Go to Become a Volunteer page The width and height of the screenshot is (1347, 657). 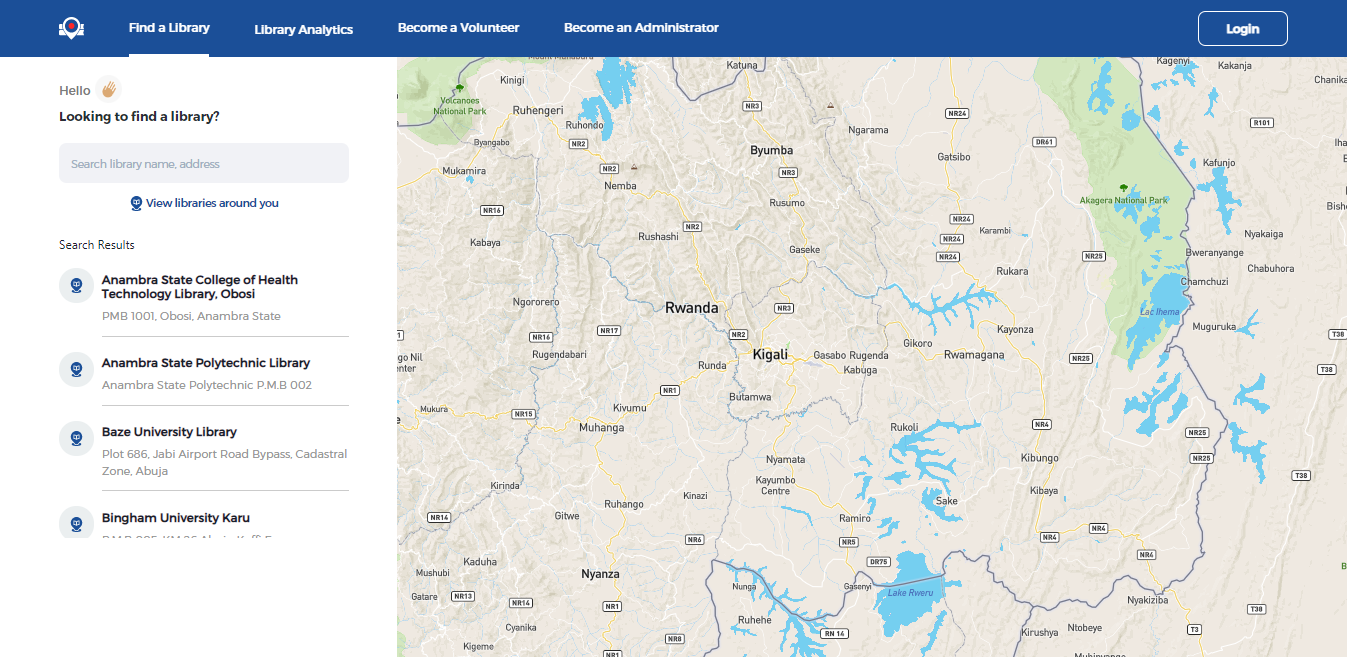(459, 28)
